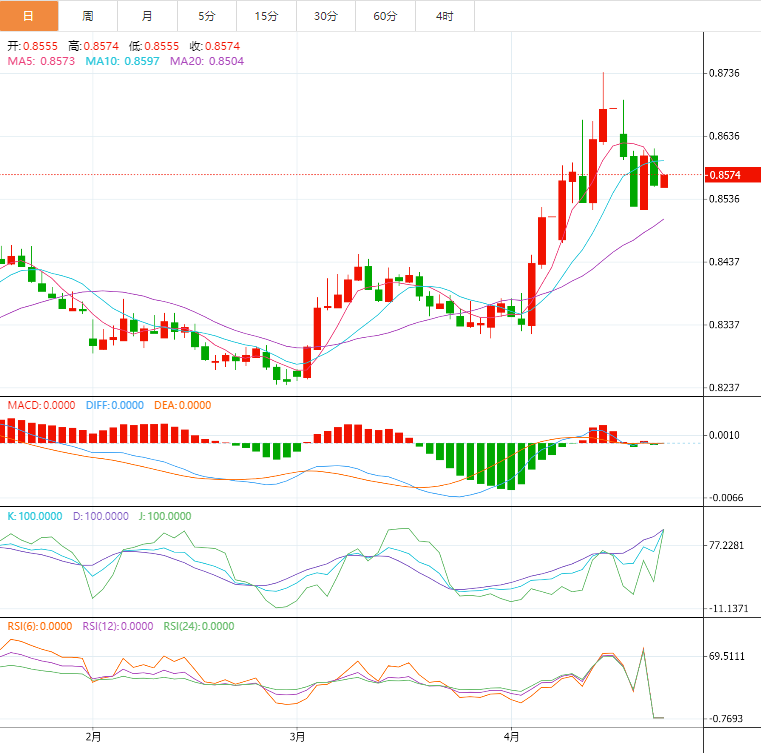Viewport: 761px width, 753px height.
Task: Click the MACD indicator label
Action: (41, 405)
